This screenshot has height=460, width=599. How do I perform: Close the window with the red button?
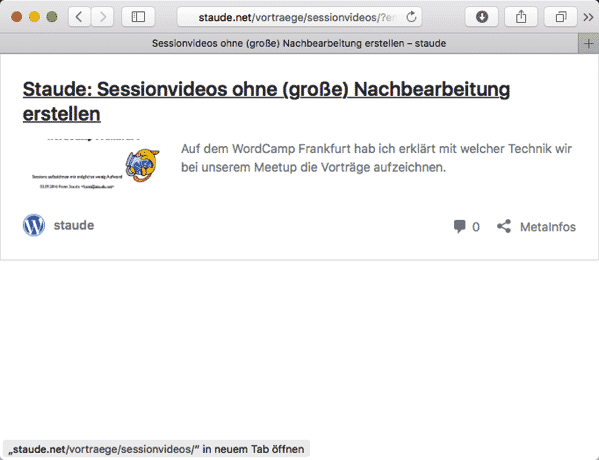[x=16, y=17]
